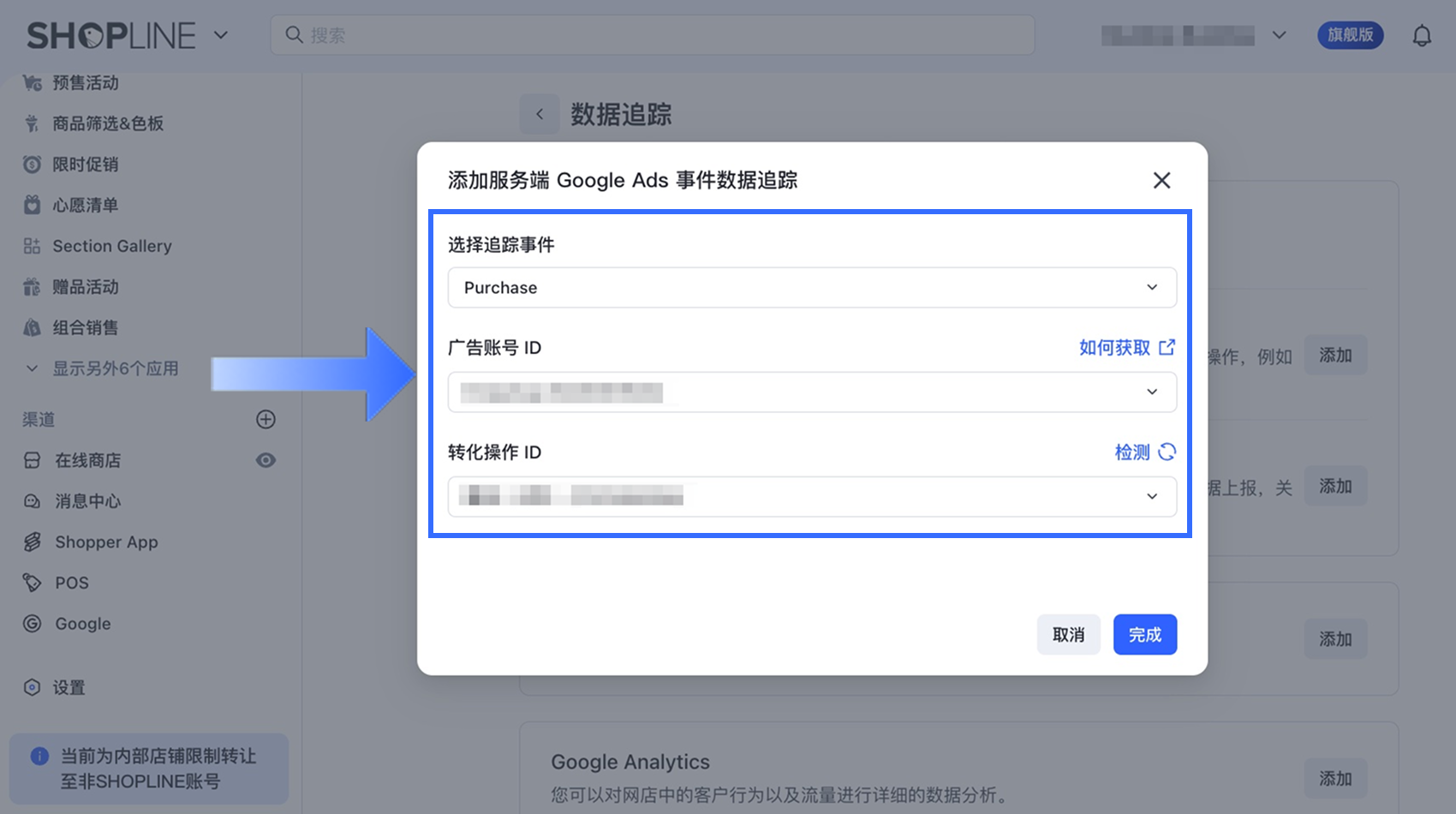Open POS channel in the sidebar
Image resolution: width=1456 pixels, height=814 pixels.
click(72, 583)
